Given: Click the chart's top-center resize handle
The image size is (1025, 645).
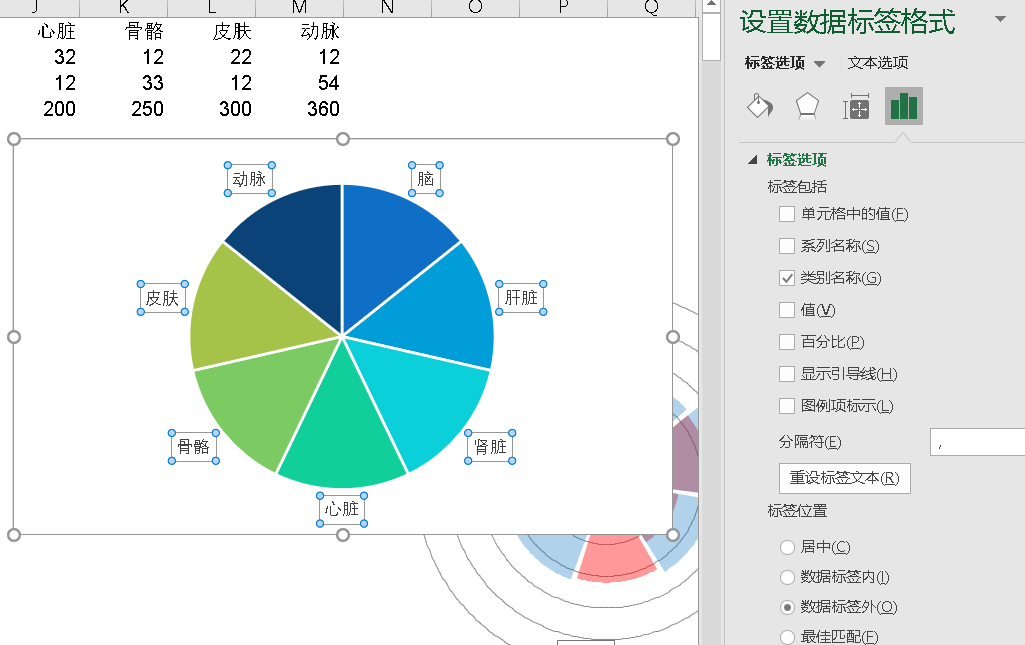Looking at the screenshot, I should [343, 139].
